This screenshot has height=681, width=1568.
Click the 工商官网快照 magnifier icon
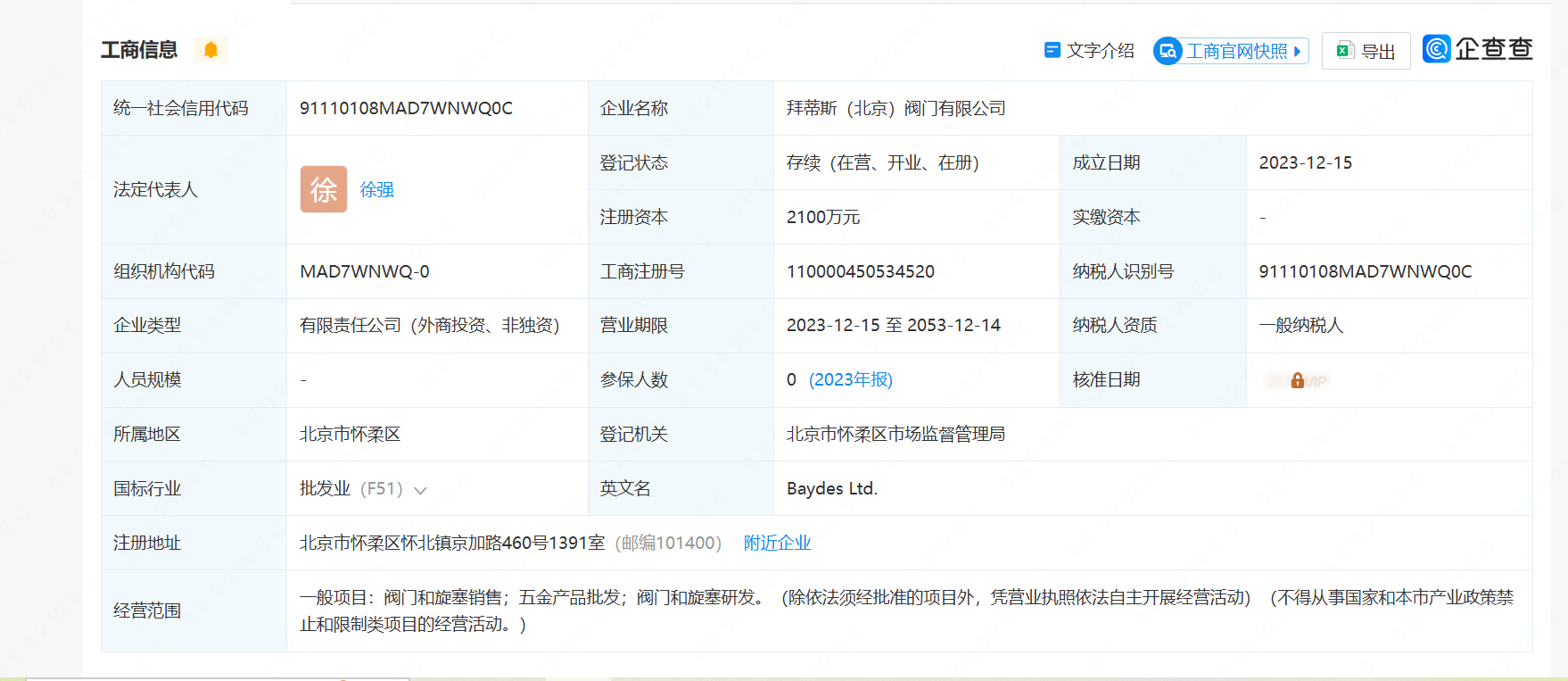(1168, 51)
